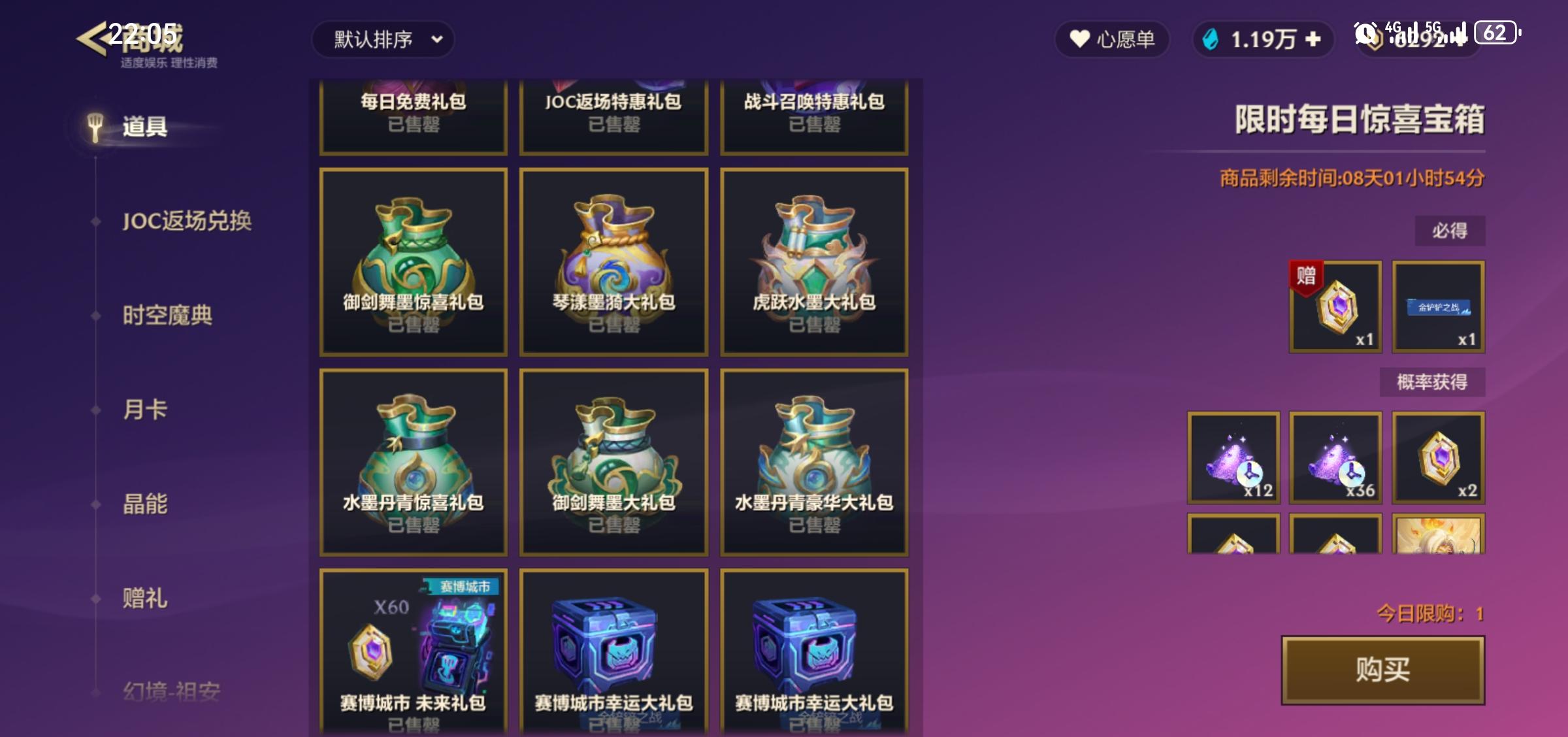Select the 赠礼 gifting section
This screenshot has width=1568, height=737.
coord(145,597)
